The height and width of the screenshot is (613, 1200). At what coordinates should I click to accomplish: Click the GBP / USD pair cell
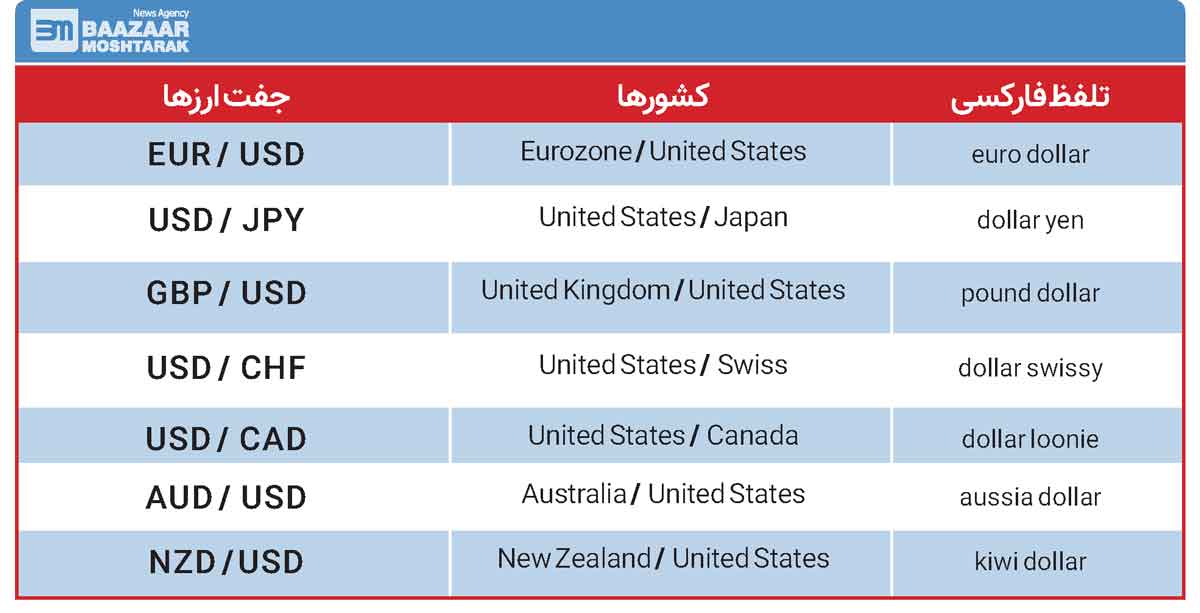pyautogui.click(x=226, y=293)
